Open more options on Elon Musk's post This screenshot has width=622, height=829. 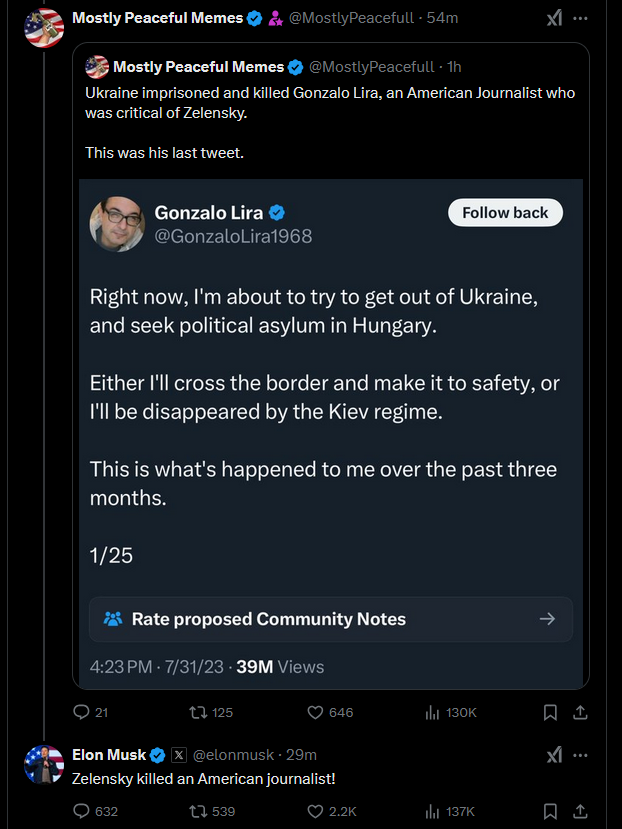pyautogui.click(x=581, y=755)
